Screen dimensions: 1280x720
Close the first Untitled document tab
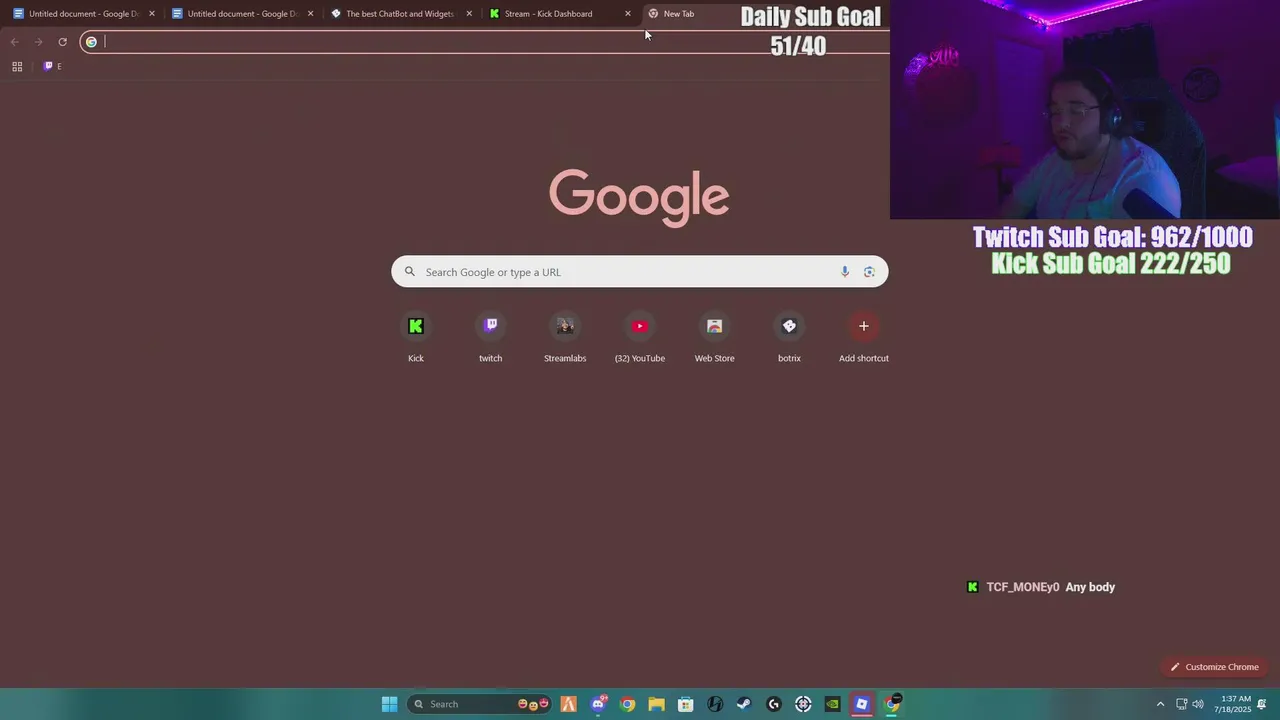click(152, 14)
